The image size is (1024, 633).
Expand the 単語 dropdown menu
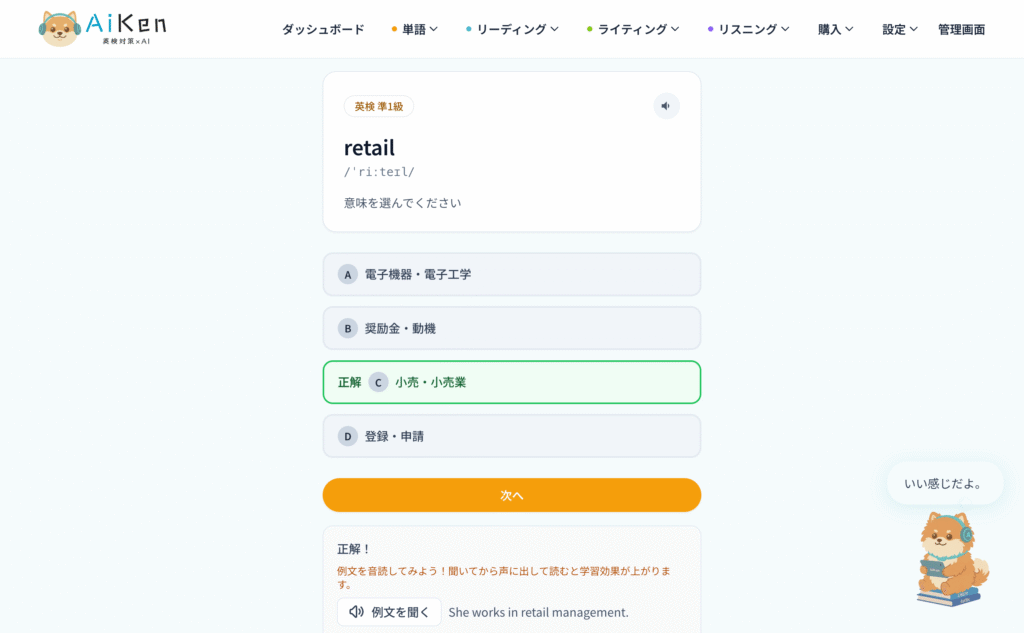click(x=415, y=29)
